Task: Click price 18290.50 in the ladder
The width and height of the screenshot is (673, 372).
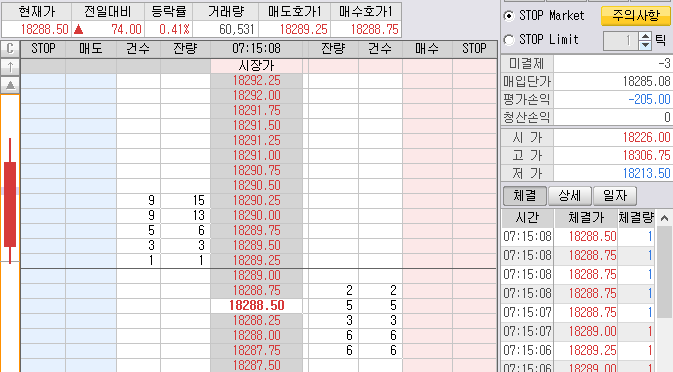Action: [257, 186]
